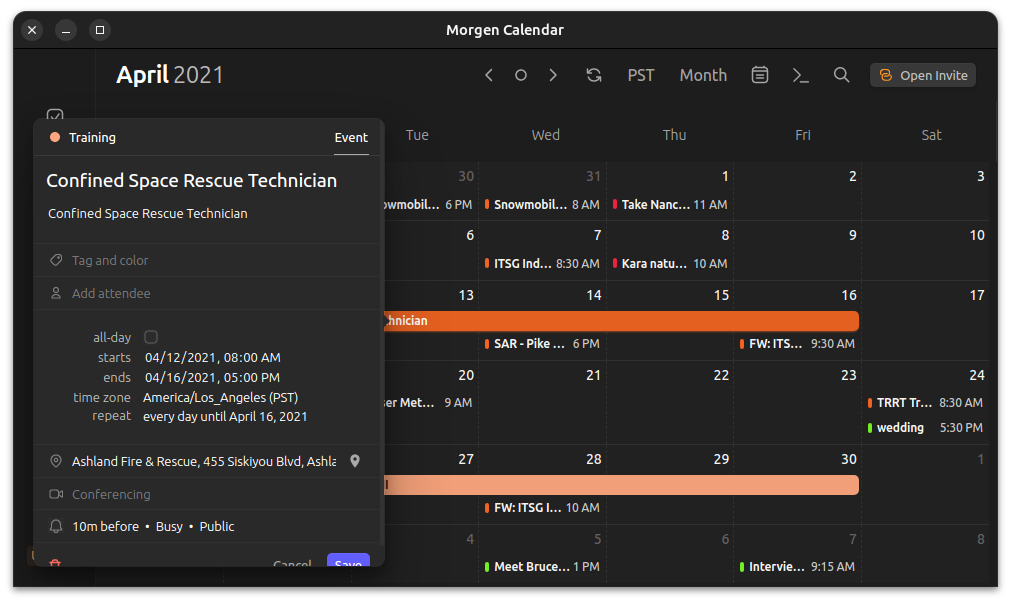Click the Open Invite button

tap(923, 75)
